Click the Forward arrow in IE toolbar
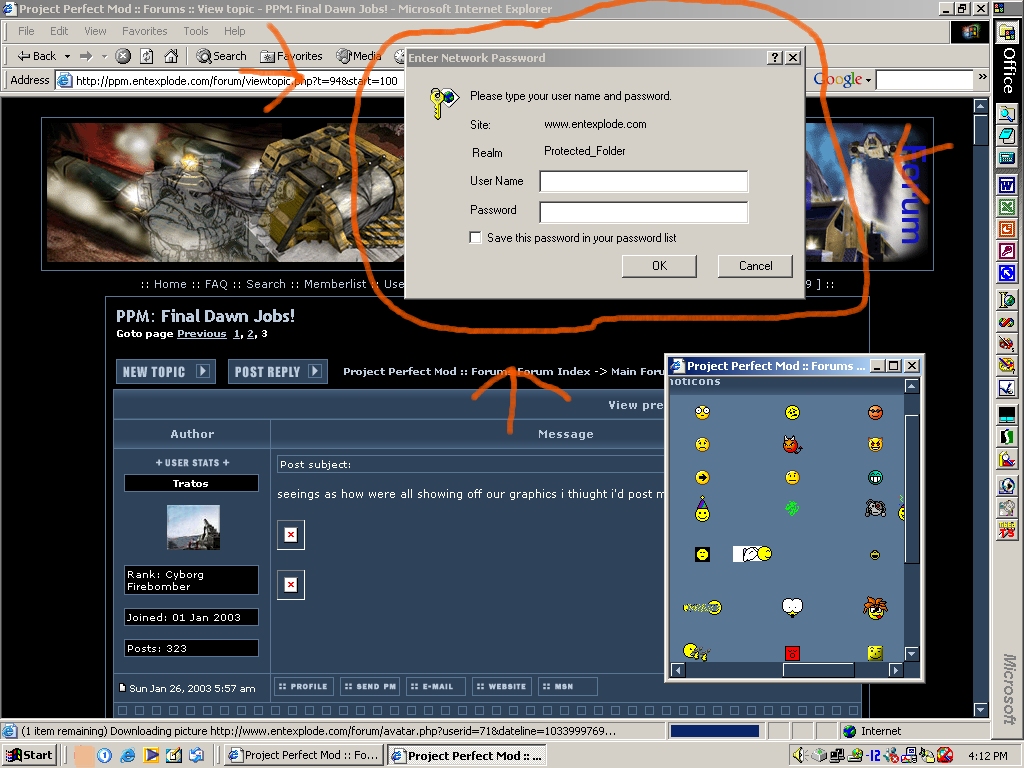 [86, 56]
